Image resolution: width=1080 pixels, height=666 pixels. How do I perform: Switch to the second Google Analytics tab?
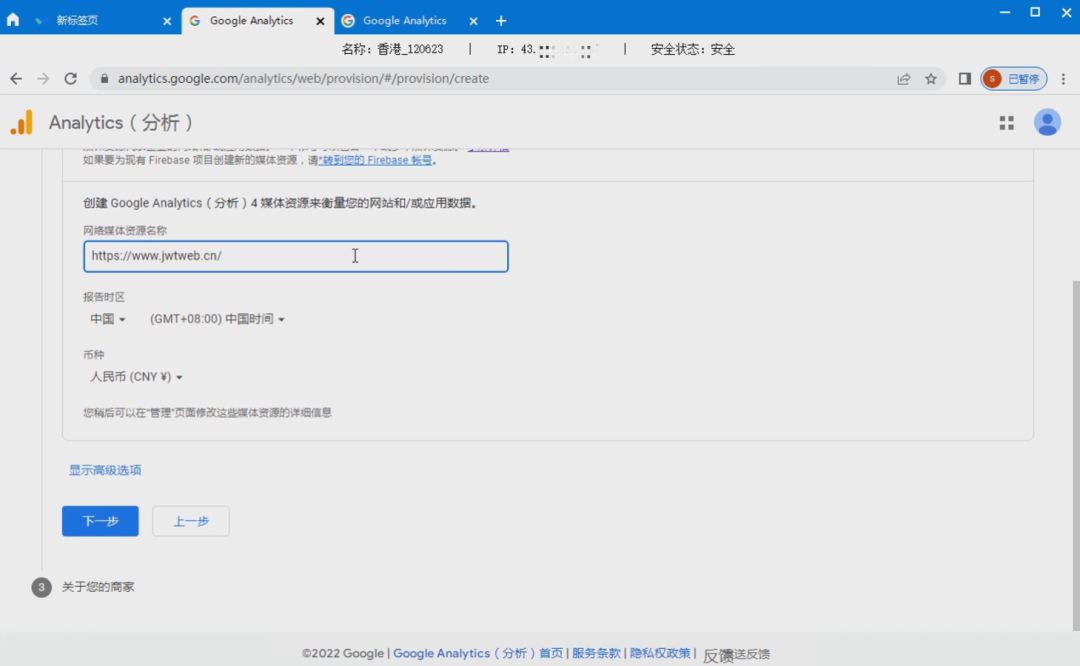tap(404, 21)
